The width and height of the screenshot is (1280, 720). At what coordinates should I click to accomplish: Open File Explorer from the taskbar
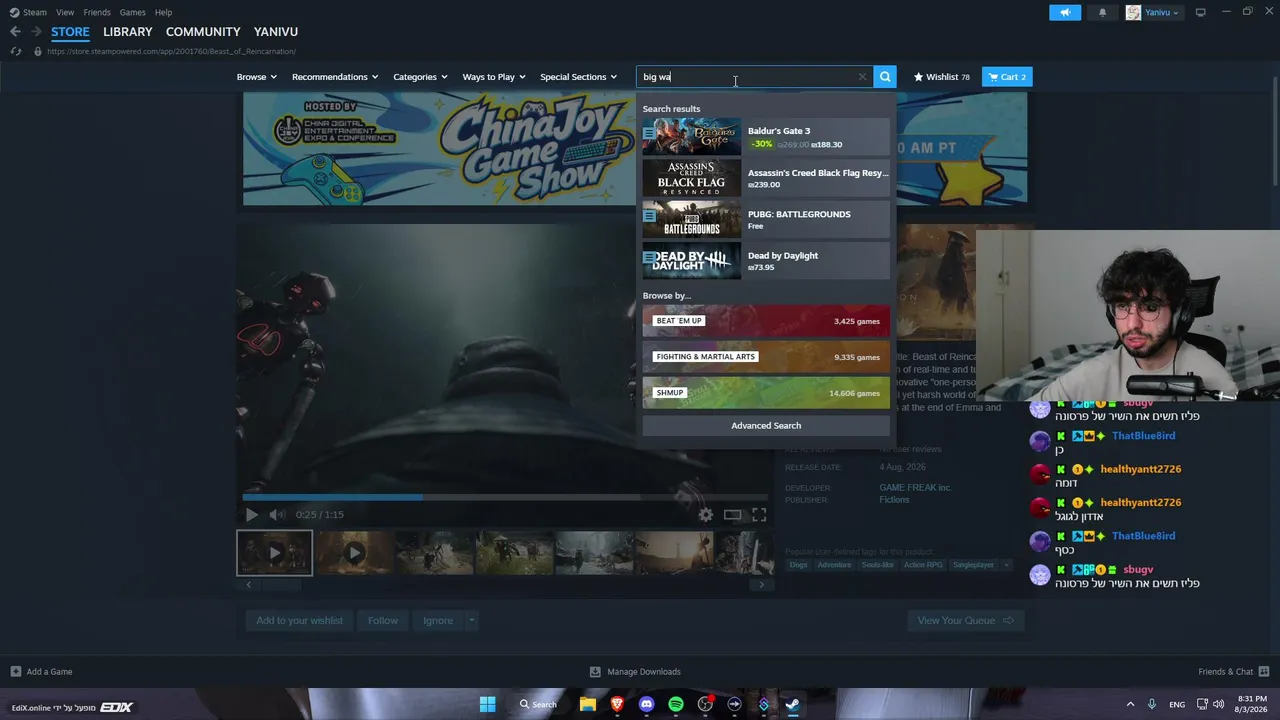coord(588,705)
